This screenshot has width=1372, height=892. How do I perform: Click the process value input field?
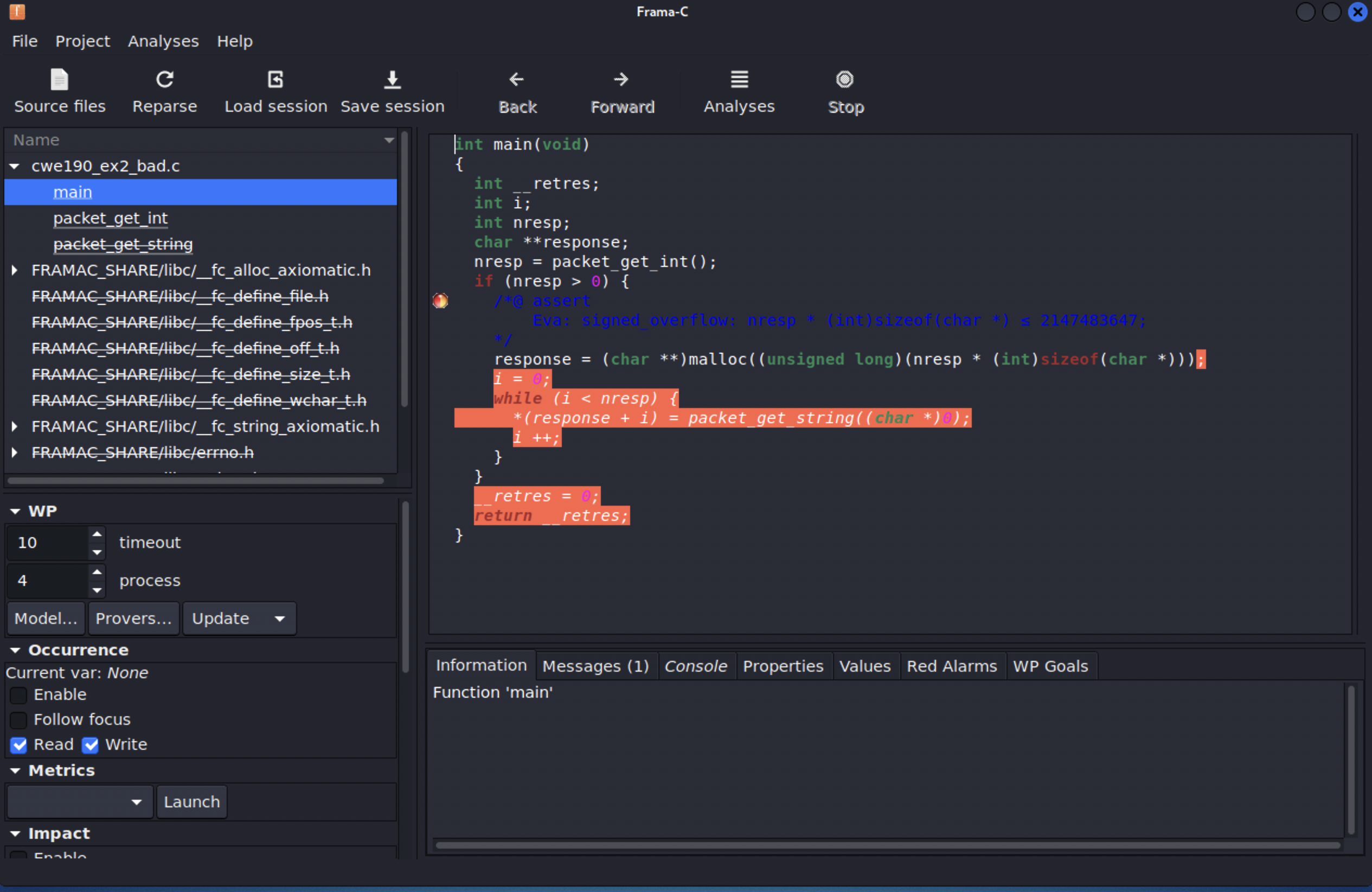(x=48, y=581)
